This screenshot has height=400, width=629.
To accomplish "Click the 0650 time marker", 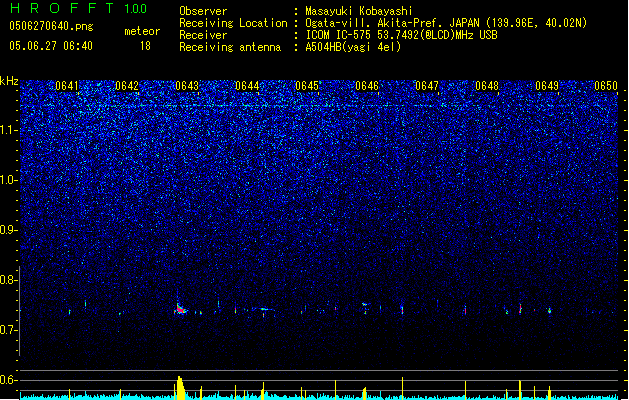I will 606,86.
